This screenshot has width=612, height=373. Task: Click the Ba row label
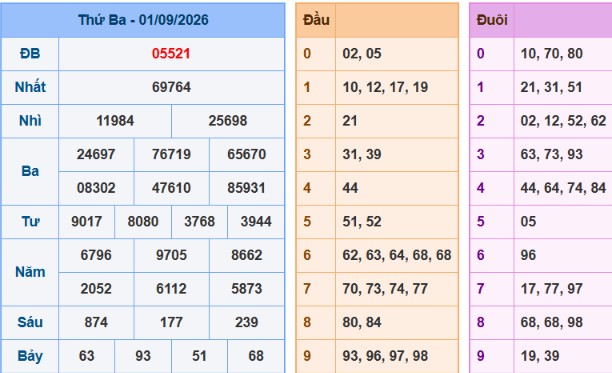[30, 171]
